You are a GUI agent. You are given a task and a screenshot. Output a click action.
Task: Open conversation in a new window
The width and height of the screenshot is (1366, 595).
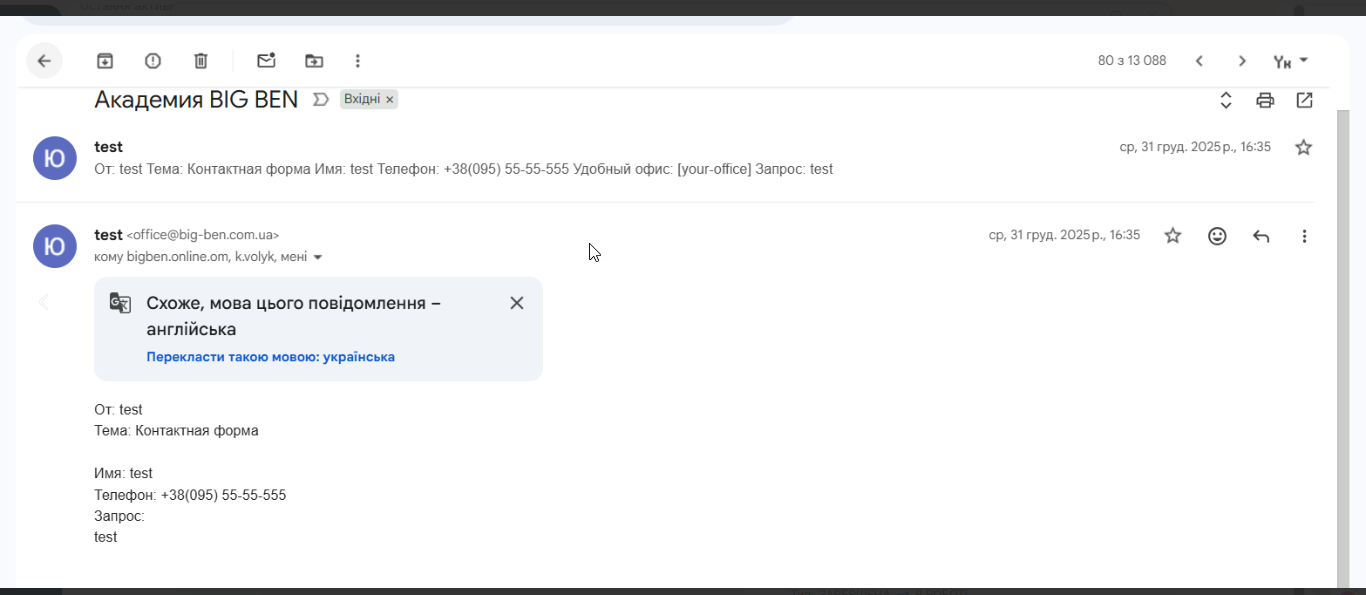pos(1304,100)
